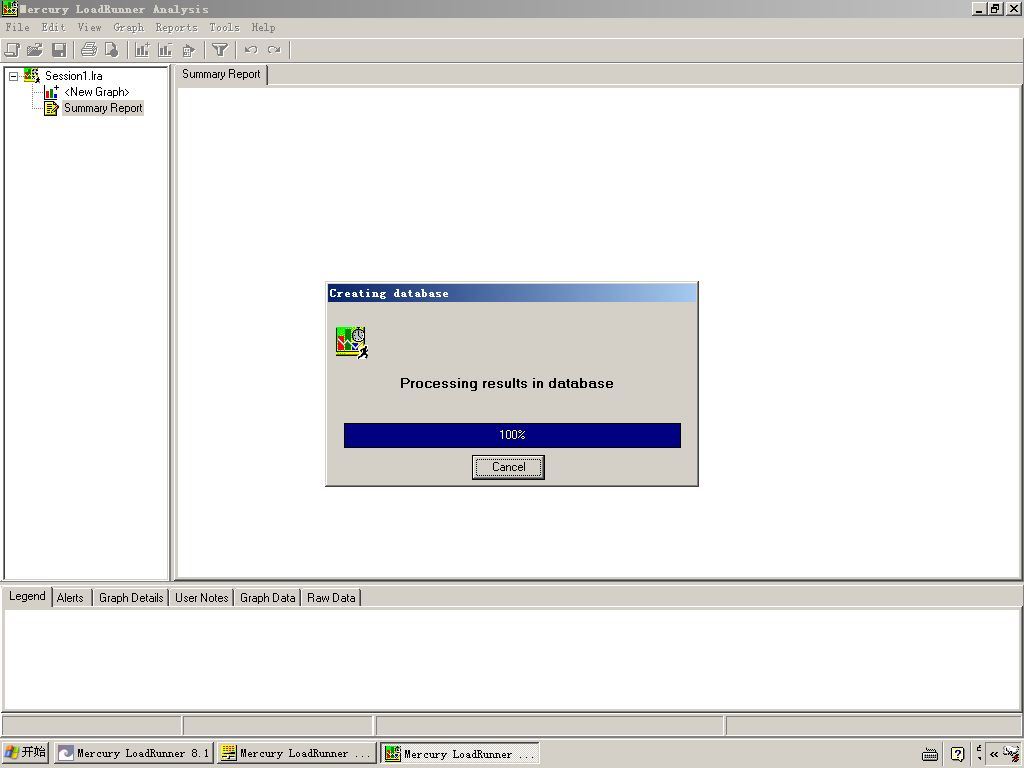Open the View menu
Screen dimensions: 1024x768
(89, 27)
